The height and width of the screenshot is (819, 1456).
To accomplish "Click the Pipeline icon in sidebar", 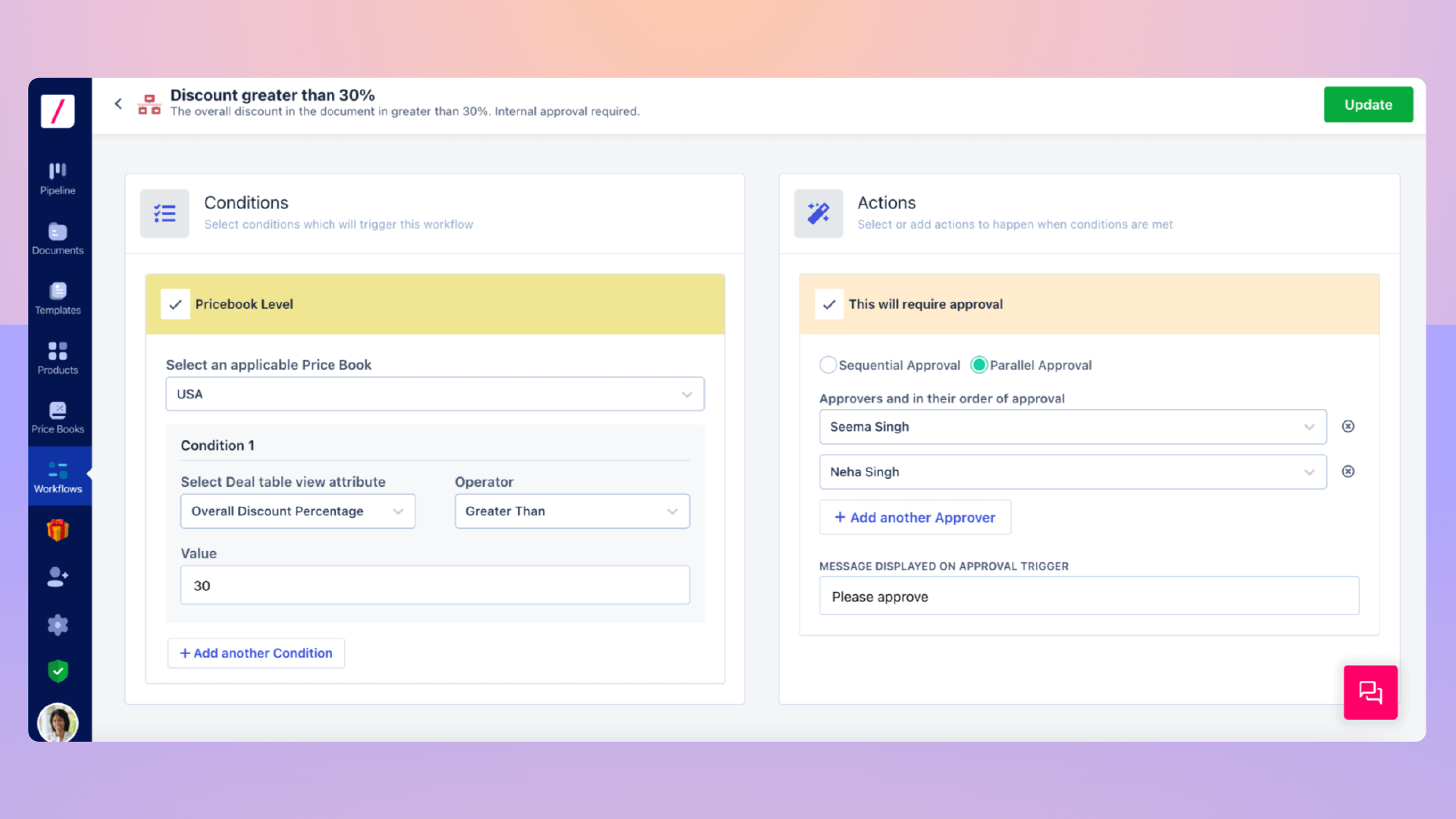I will pos(57,178).
